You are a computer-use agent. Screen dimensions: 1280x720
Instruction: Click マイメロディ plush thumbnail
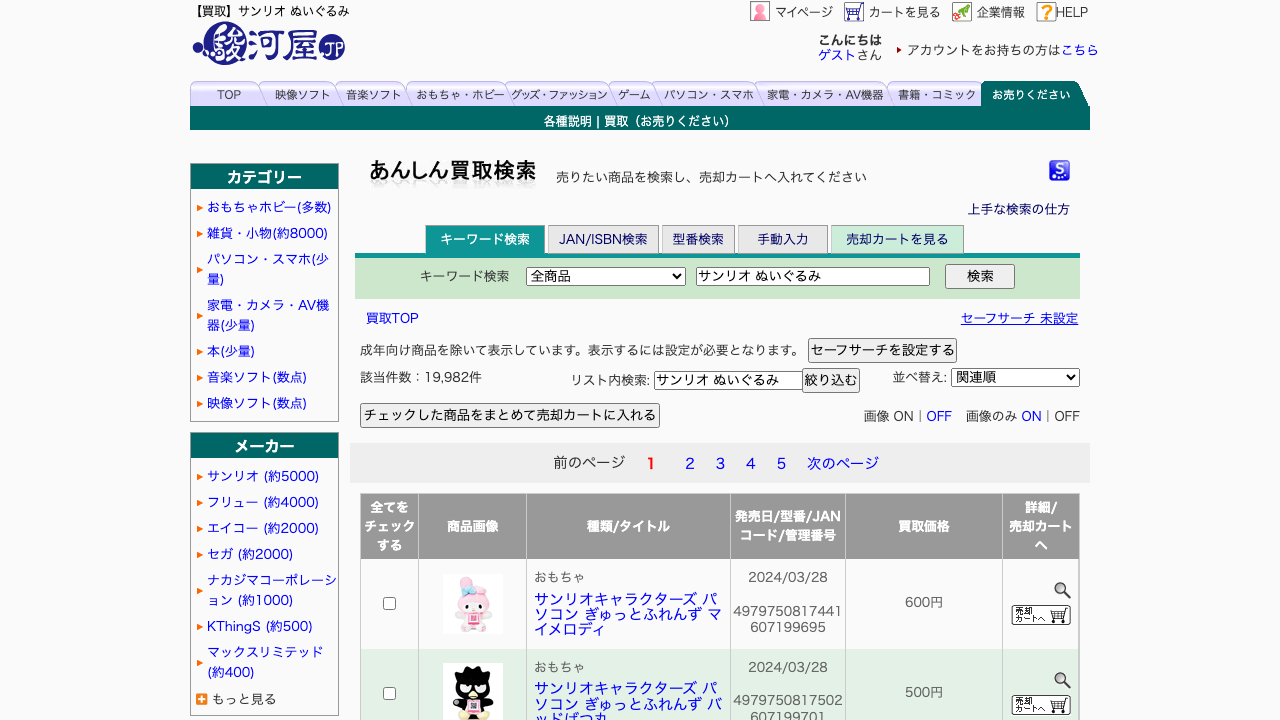click(473, 603)
